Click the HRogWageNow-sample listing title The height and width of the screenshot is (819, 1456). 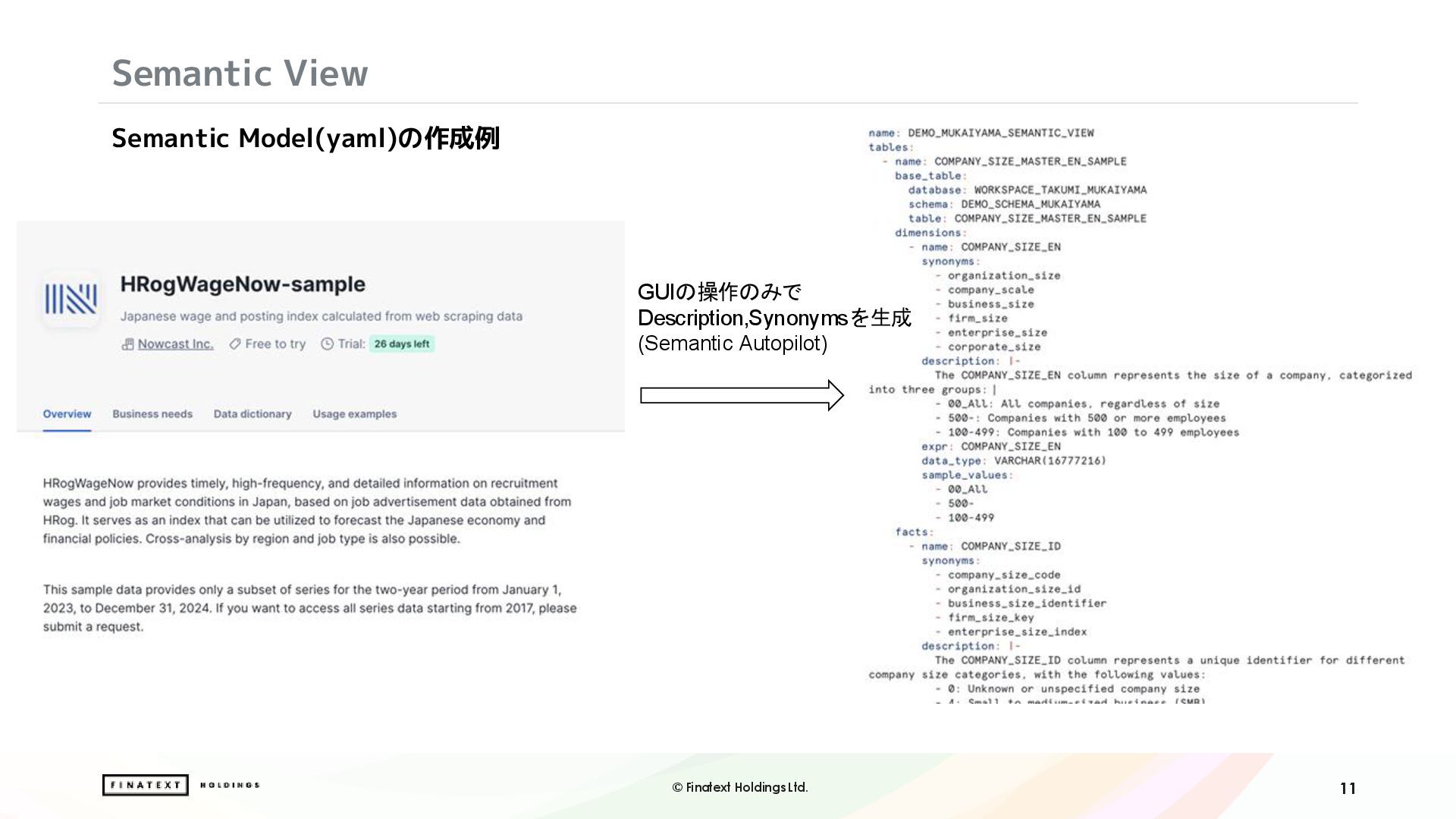(x=243, y=284)
